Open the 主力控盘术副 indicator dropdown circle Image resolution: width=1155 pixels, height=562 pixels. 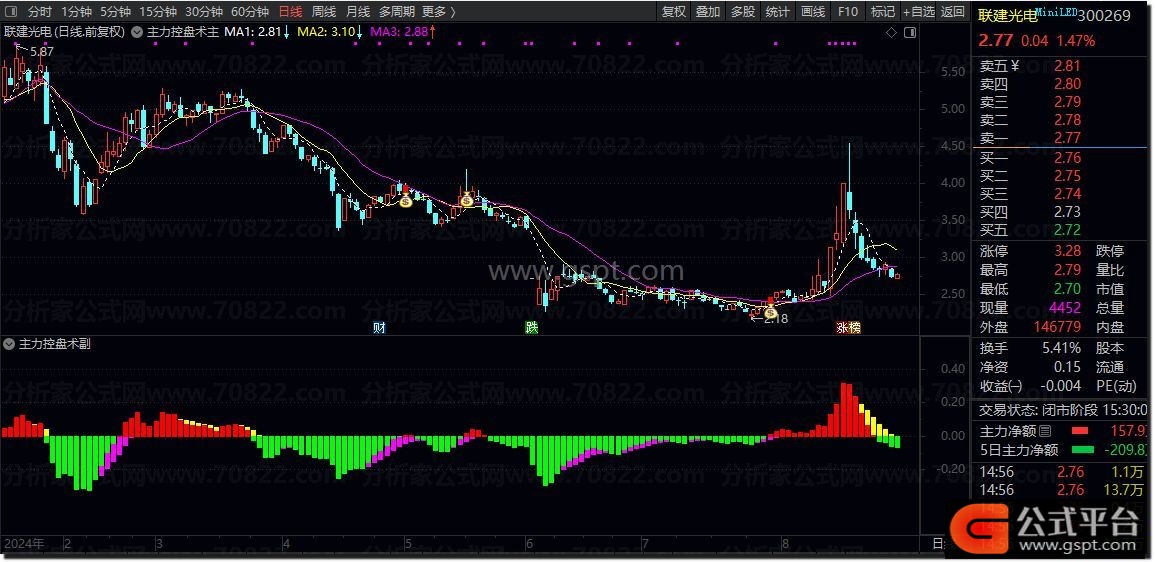(10, 344)
